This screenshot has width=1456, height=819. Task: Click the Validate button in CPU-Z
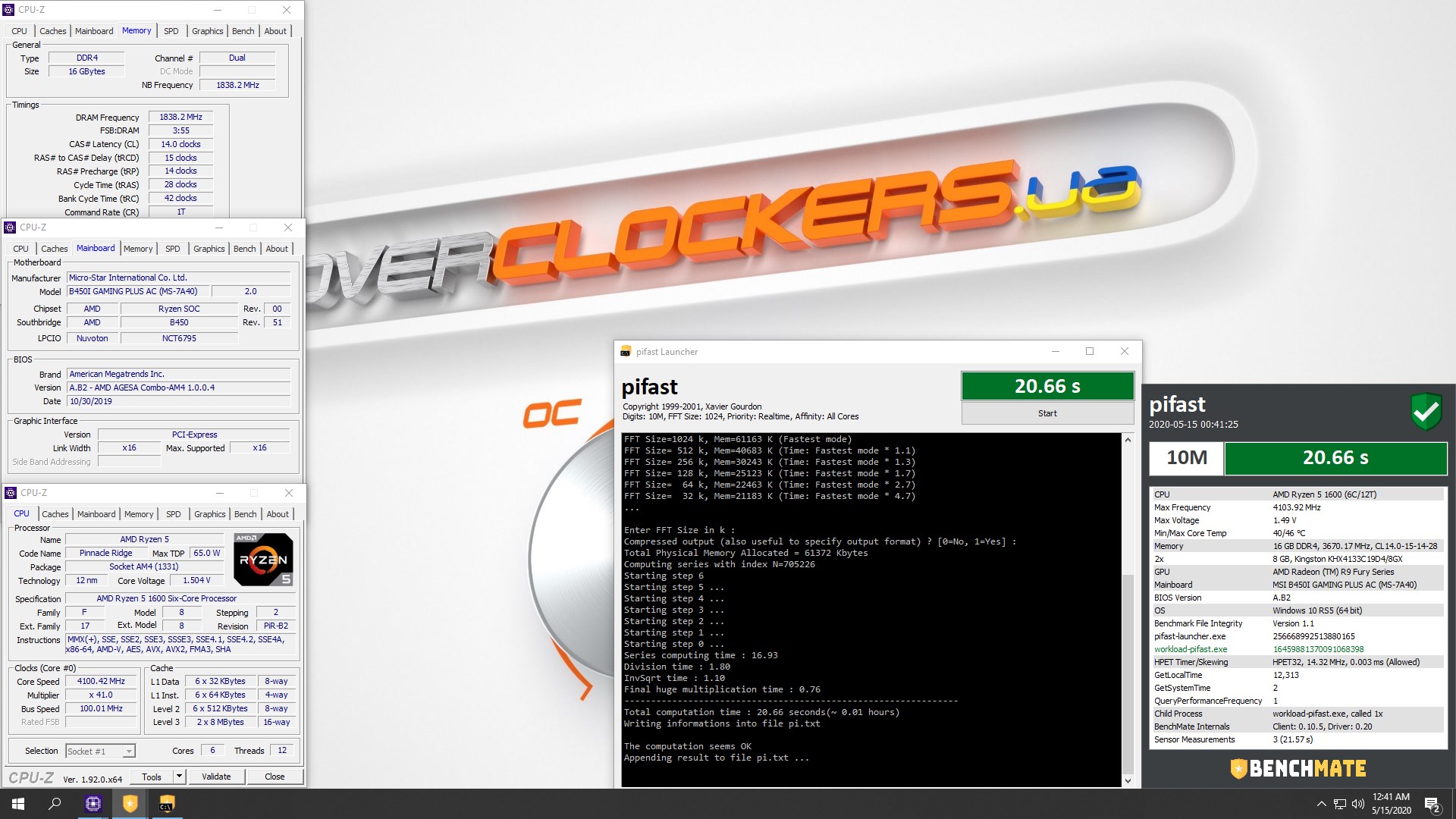(216, 777)
